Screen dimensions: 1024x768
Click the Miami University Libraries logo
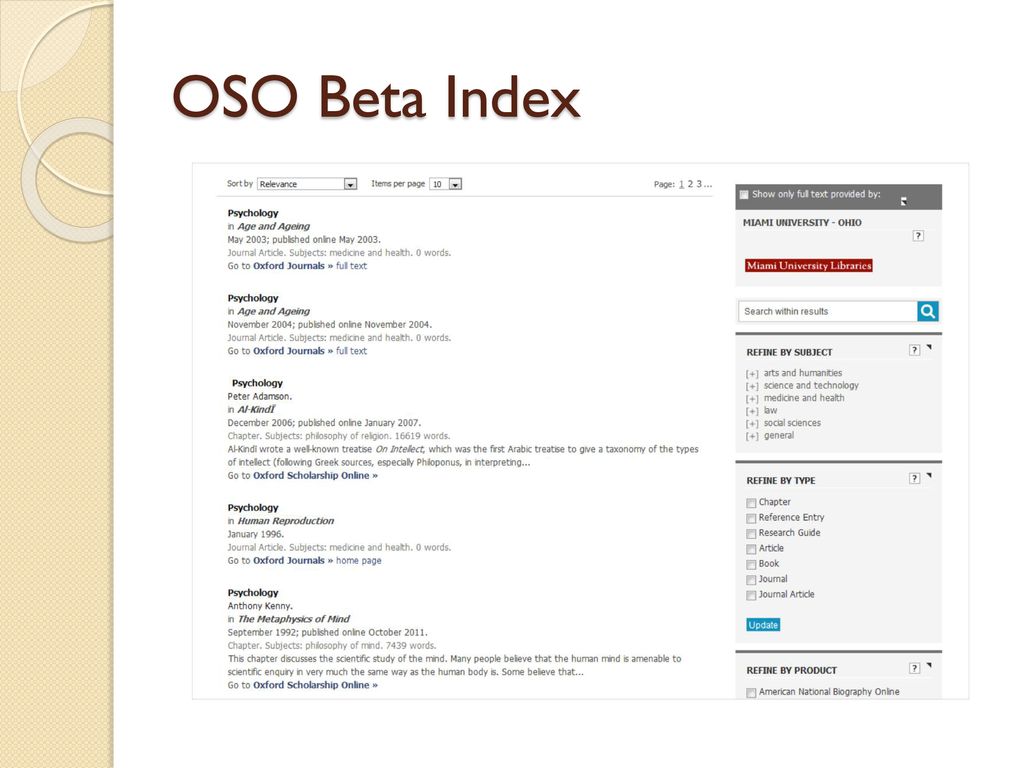tap(808, 266)
